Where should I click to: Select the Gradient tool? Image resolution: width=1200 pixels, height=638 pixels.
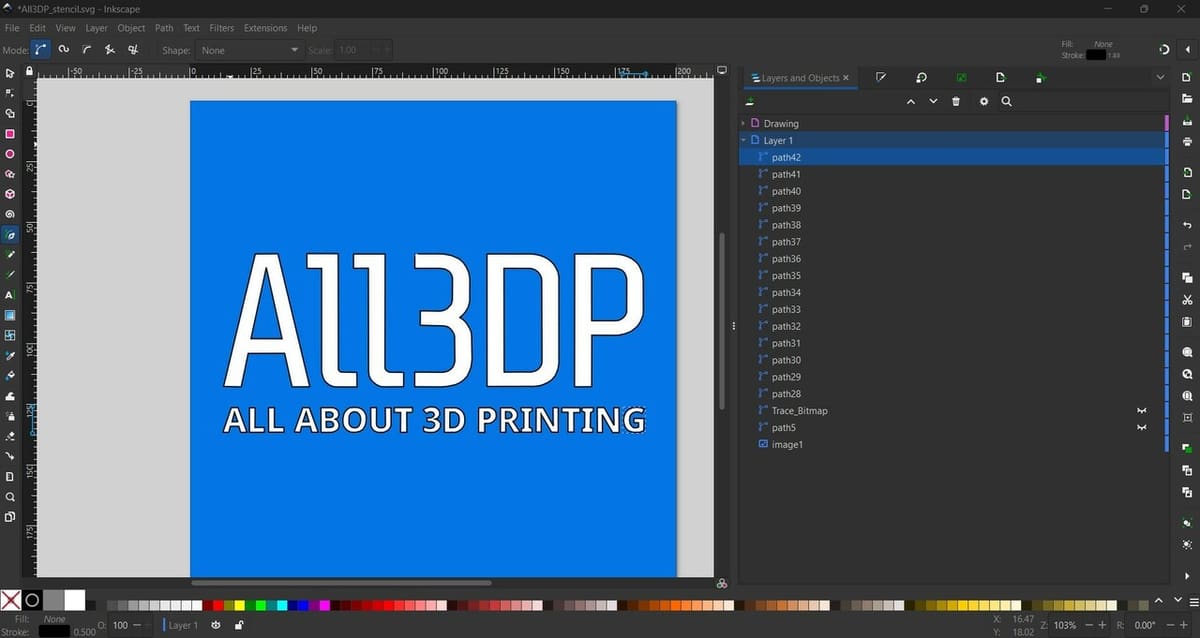10,315
